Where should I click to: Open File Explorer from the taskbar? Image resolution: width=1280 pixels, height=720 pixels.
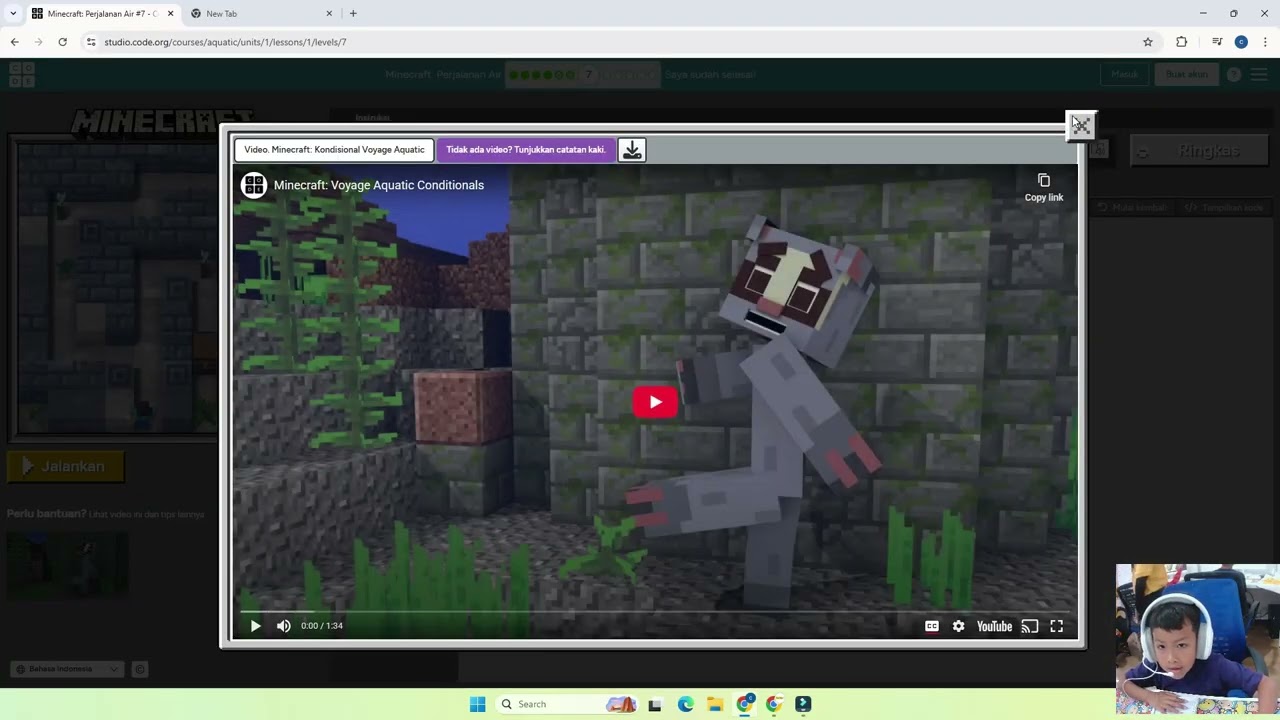click(x=715, y=704)
